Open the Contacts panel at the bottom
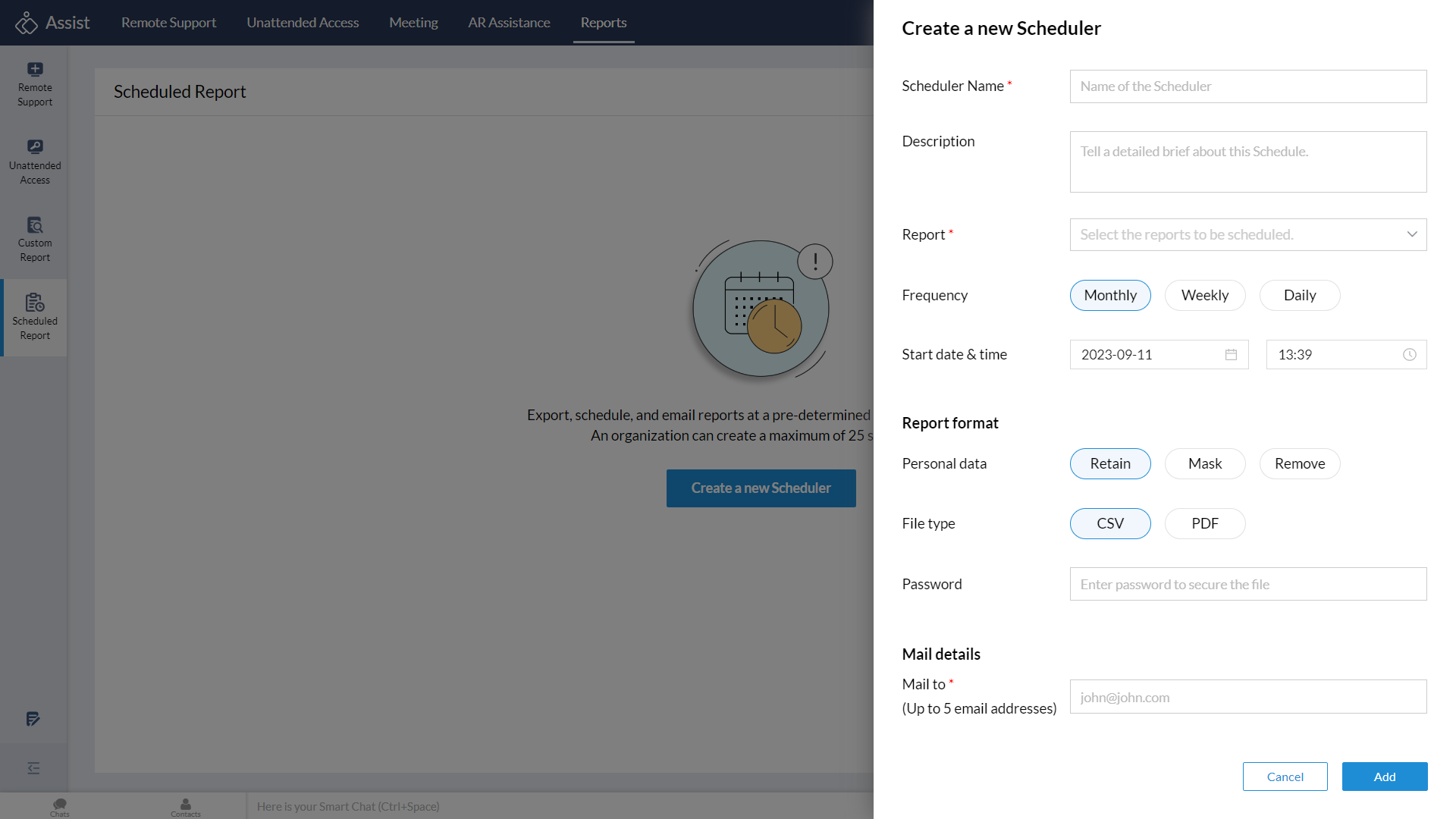The width and height of the screenshot is (1456, 819). (x=185, y=806)
